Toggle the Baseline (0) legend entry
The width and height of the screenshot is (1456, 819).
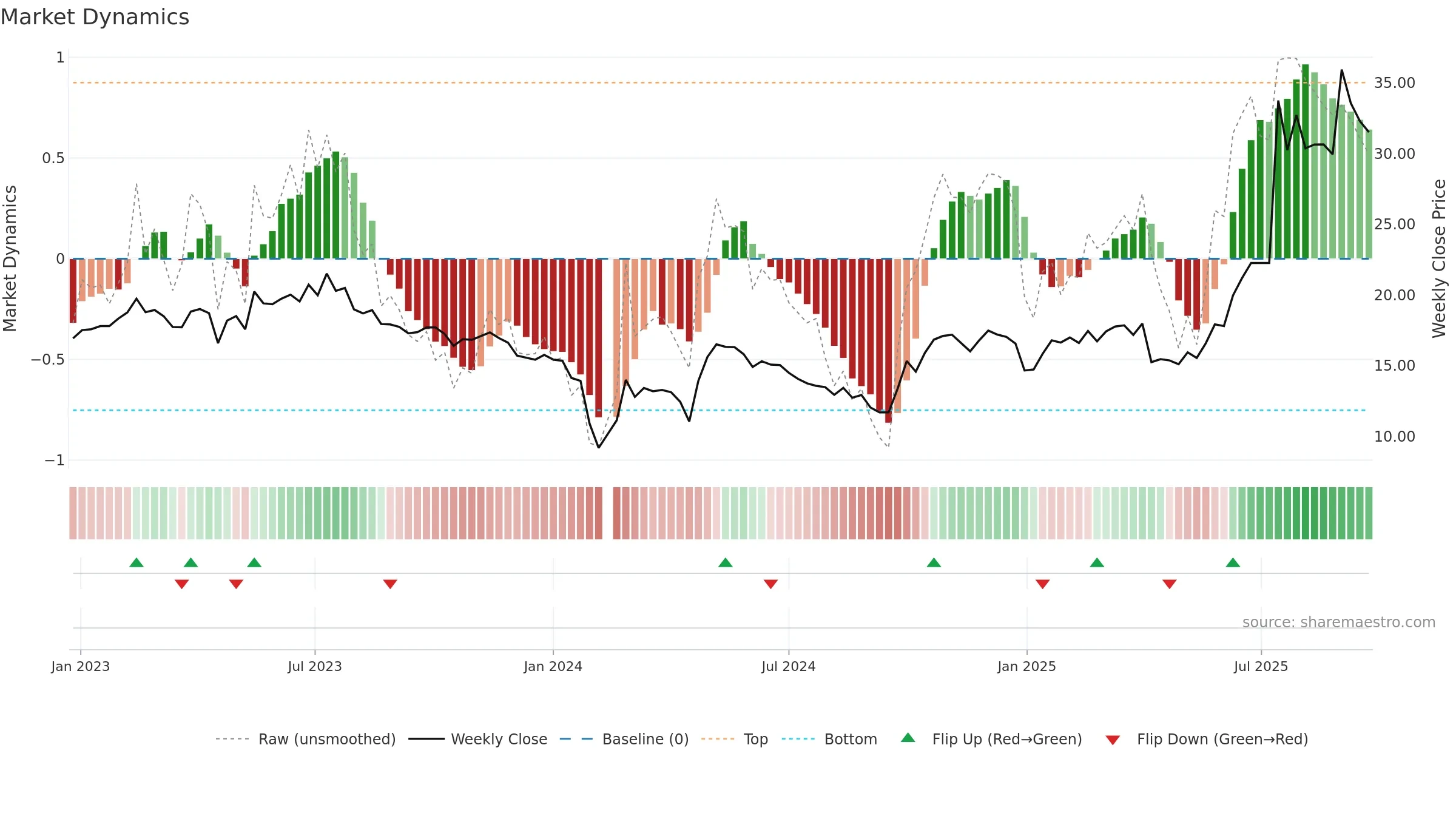pyautogui.click(x=624, y=739)
